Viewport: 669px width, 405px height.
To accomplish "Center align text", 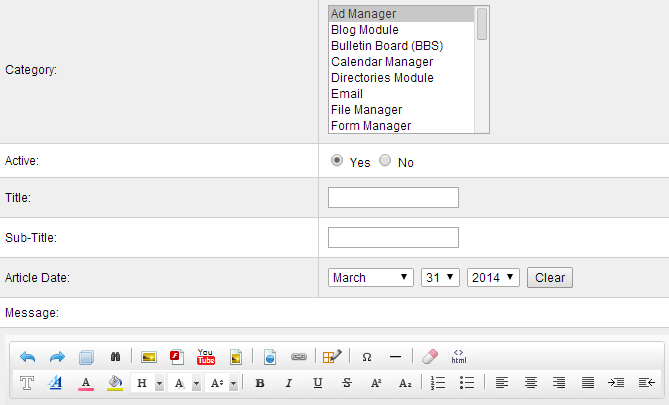I will pyautogui.click(x=531, y=383).
